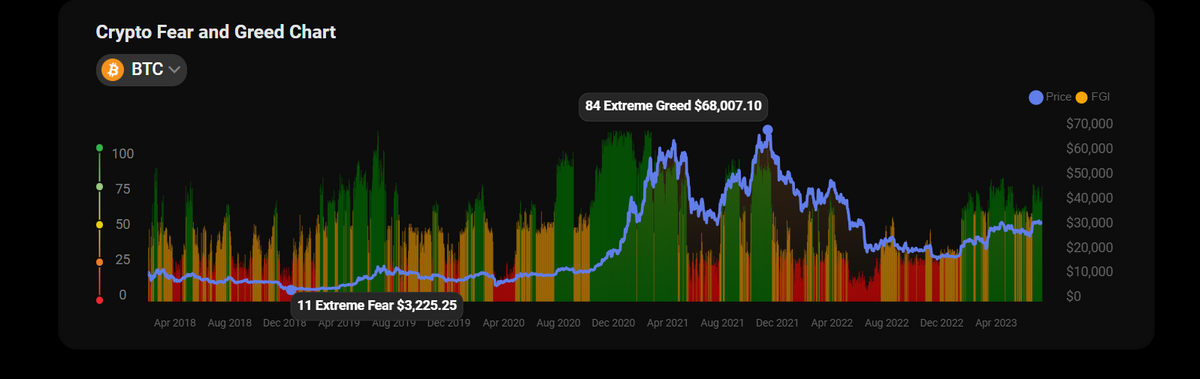This screenshot has height=379, width=1200.
Task: Click the 50 FGI scale label
Action: click(124, 224)
